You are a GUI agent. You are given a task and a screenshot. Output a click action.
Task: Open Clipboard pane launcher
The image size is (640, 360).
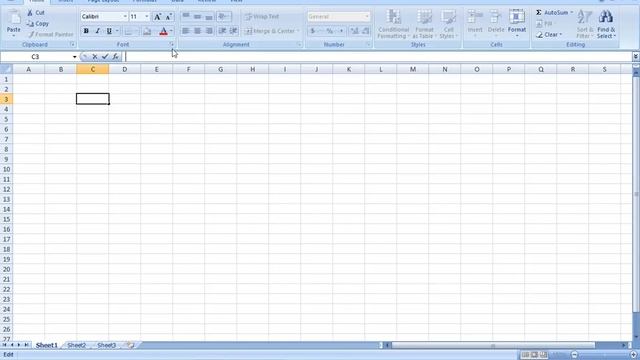tap(73, 44)
